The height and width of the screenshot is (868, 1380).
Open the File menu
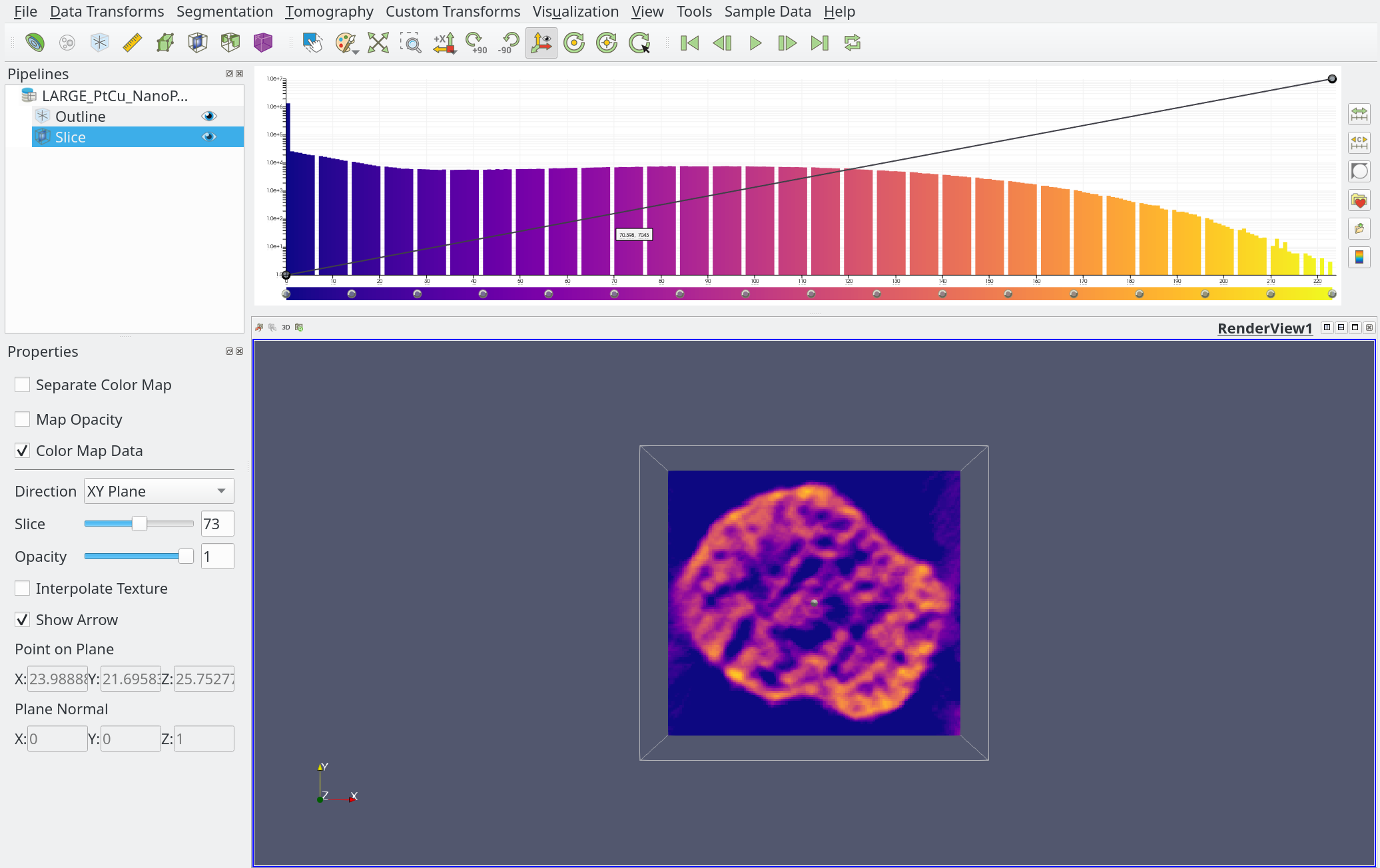[x=25, y=11]
